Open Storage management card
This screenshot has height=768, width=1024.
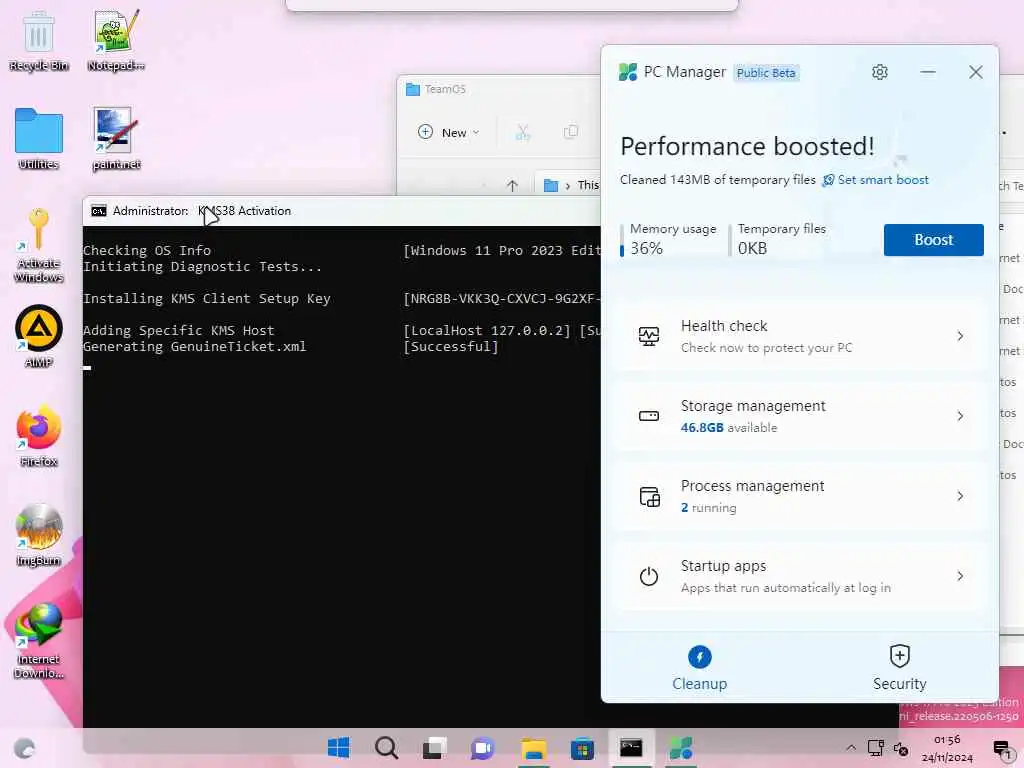[x=799, y=416]
